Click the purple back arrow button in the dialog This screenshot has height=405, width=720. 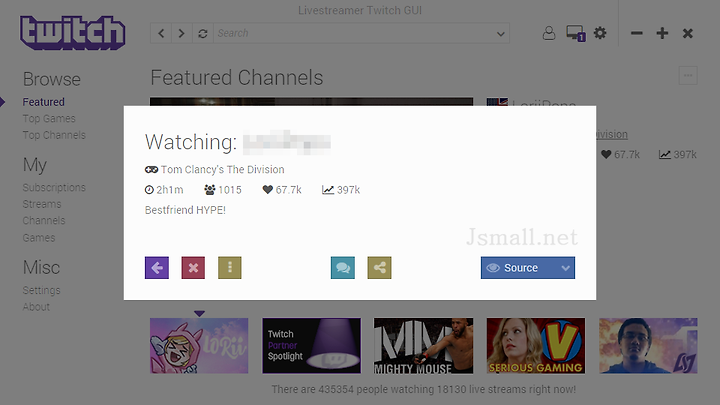(157, 268)
